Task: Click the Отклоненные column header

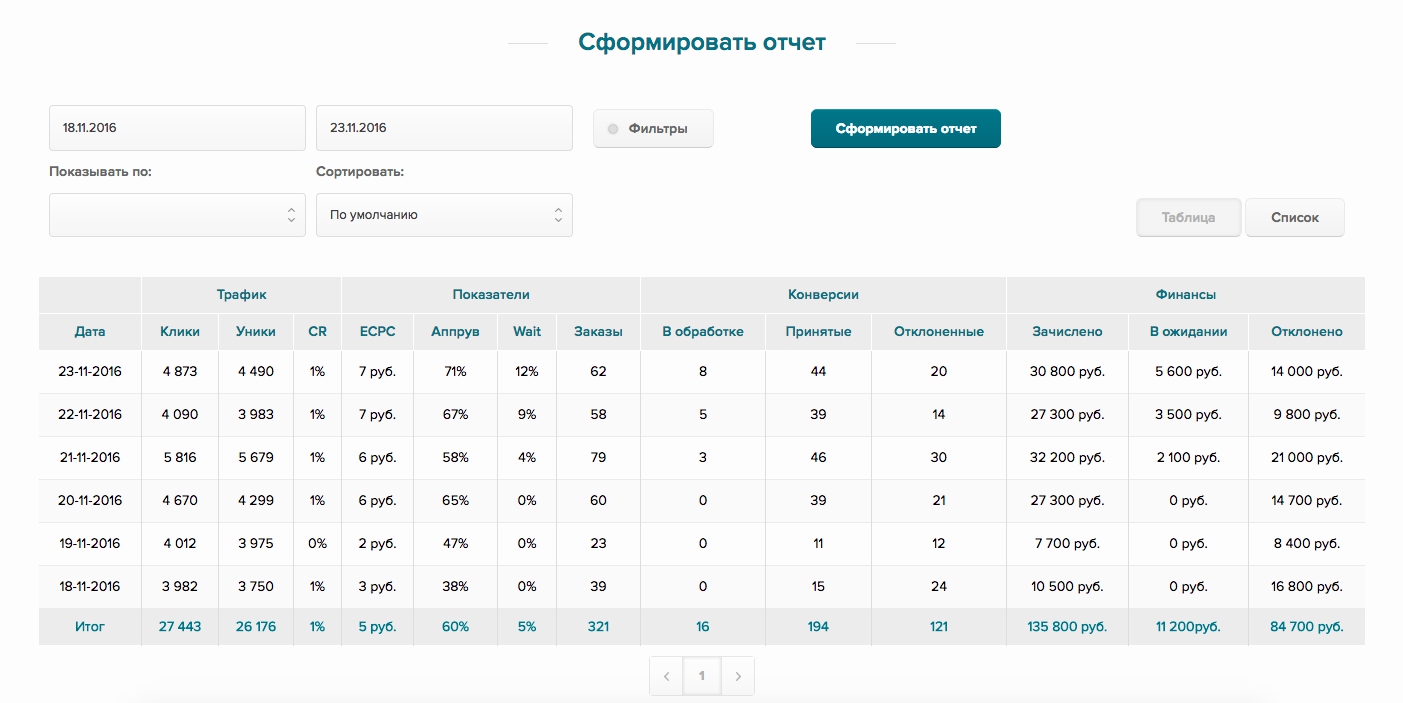Action: pos(938,331)
